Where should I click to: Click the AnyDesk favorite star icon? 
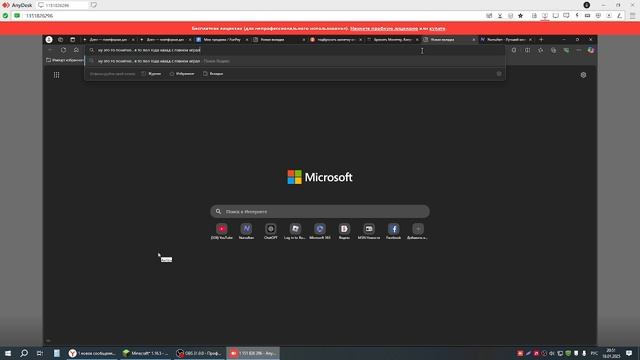tap(520, 16)
